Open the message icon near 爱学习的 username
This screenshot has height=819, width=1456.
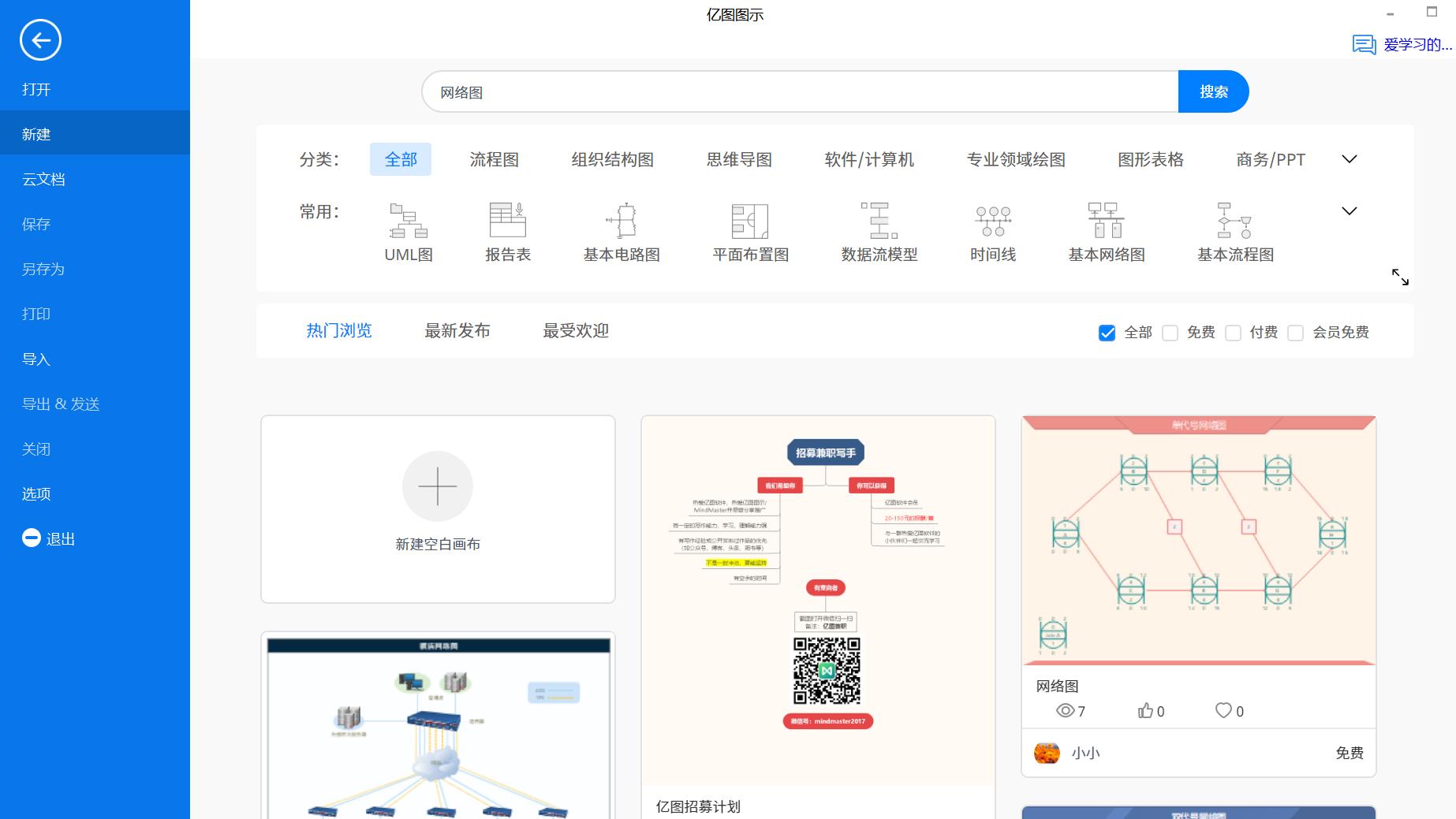click(x=1362, y=44)
